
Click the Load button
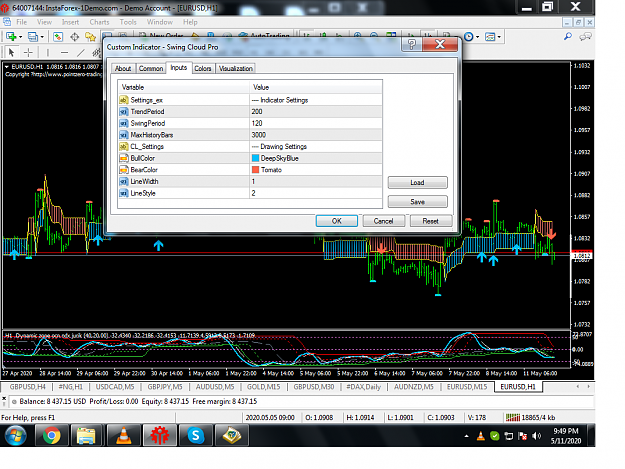click(x=417, y=182)
